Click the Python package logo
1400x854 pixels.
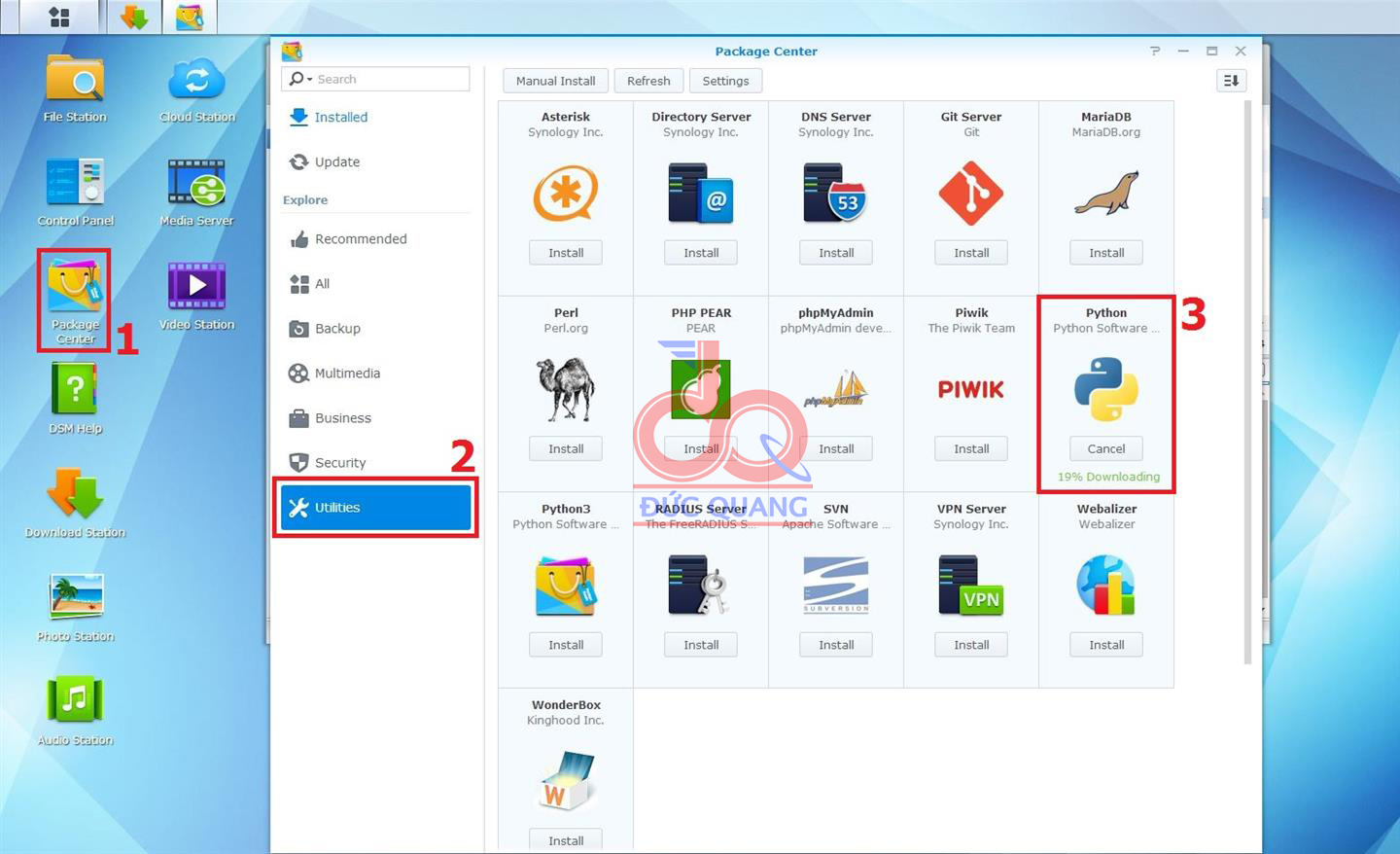point(1106,389)
